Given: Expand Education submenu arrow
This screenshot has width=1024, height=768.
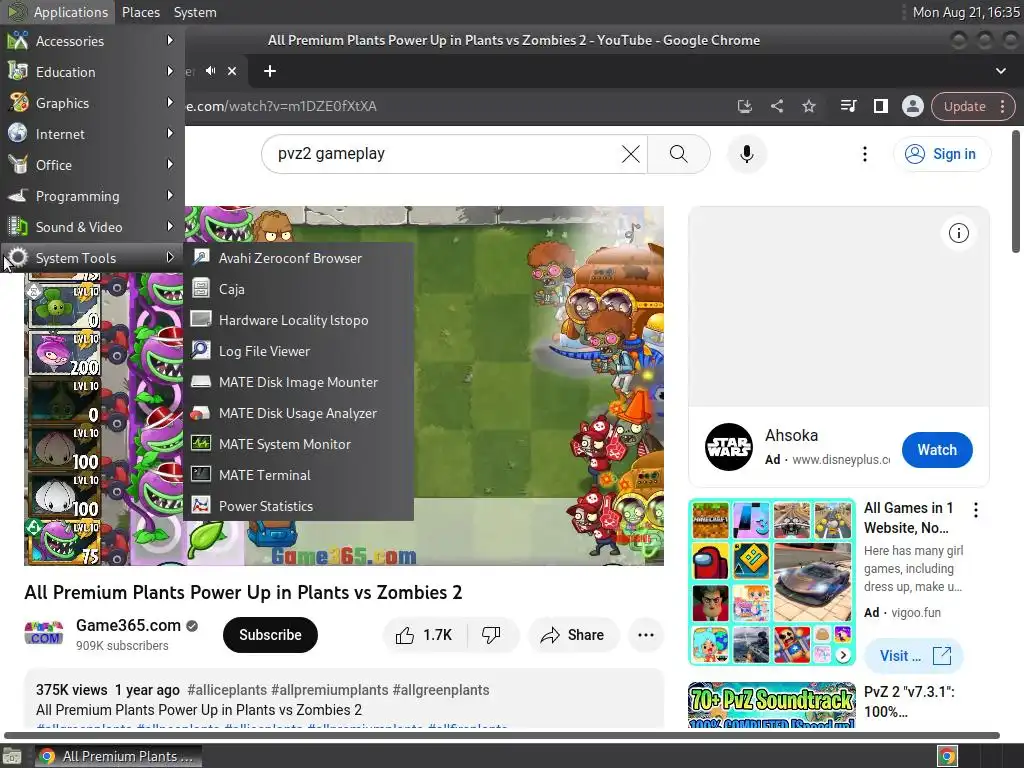Looking at the screenshot, I should (x=170, y=71).
